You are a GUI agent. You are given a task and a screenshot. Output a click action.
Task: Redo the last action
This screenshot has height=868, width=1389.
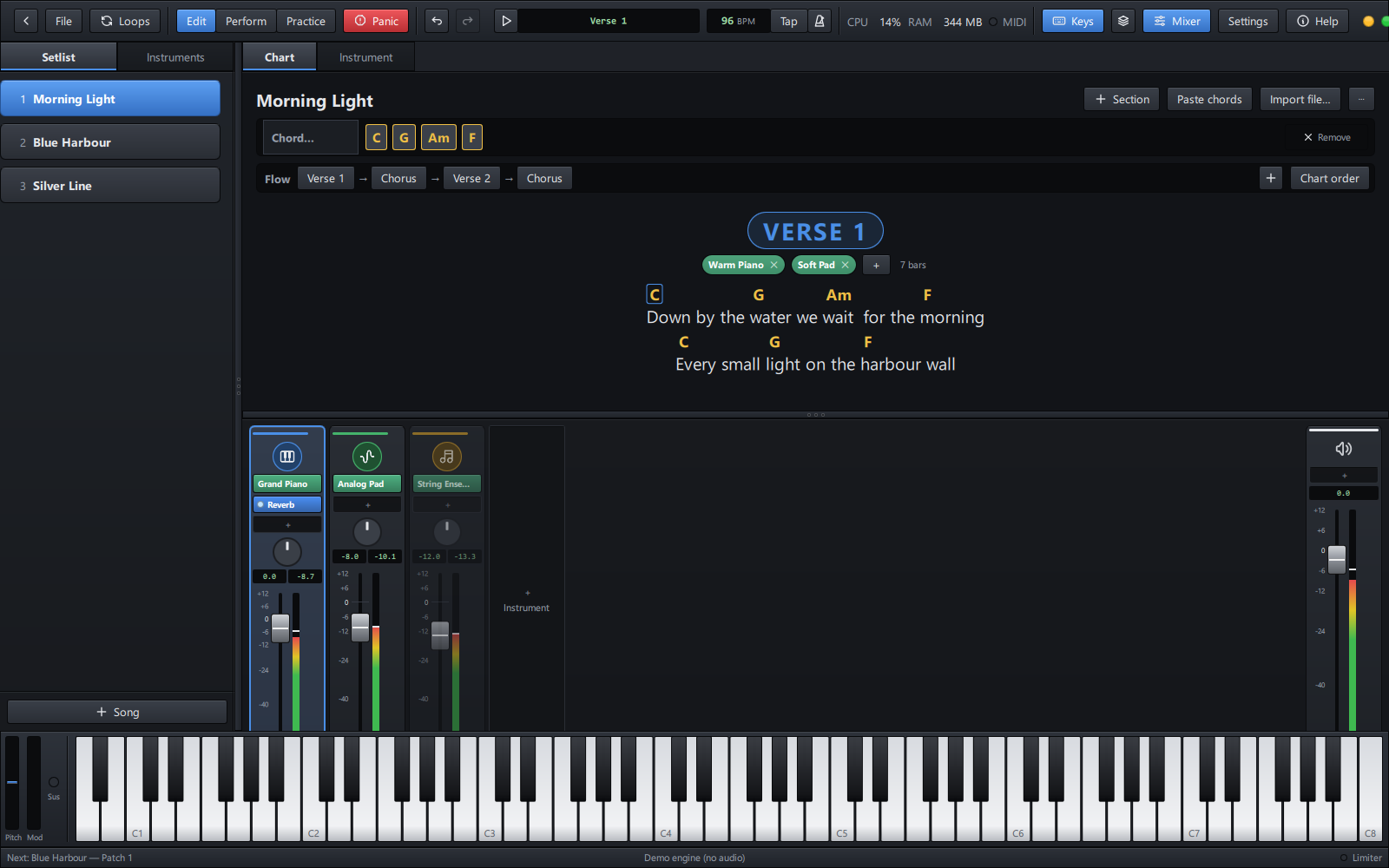[x=468, y=21]
